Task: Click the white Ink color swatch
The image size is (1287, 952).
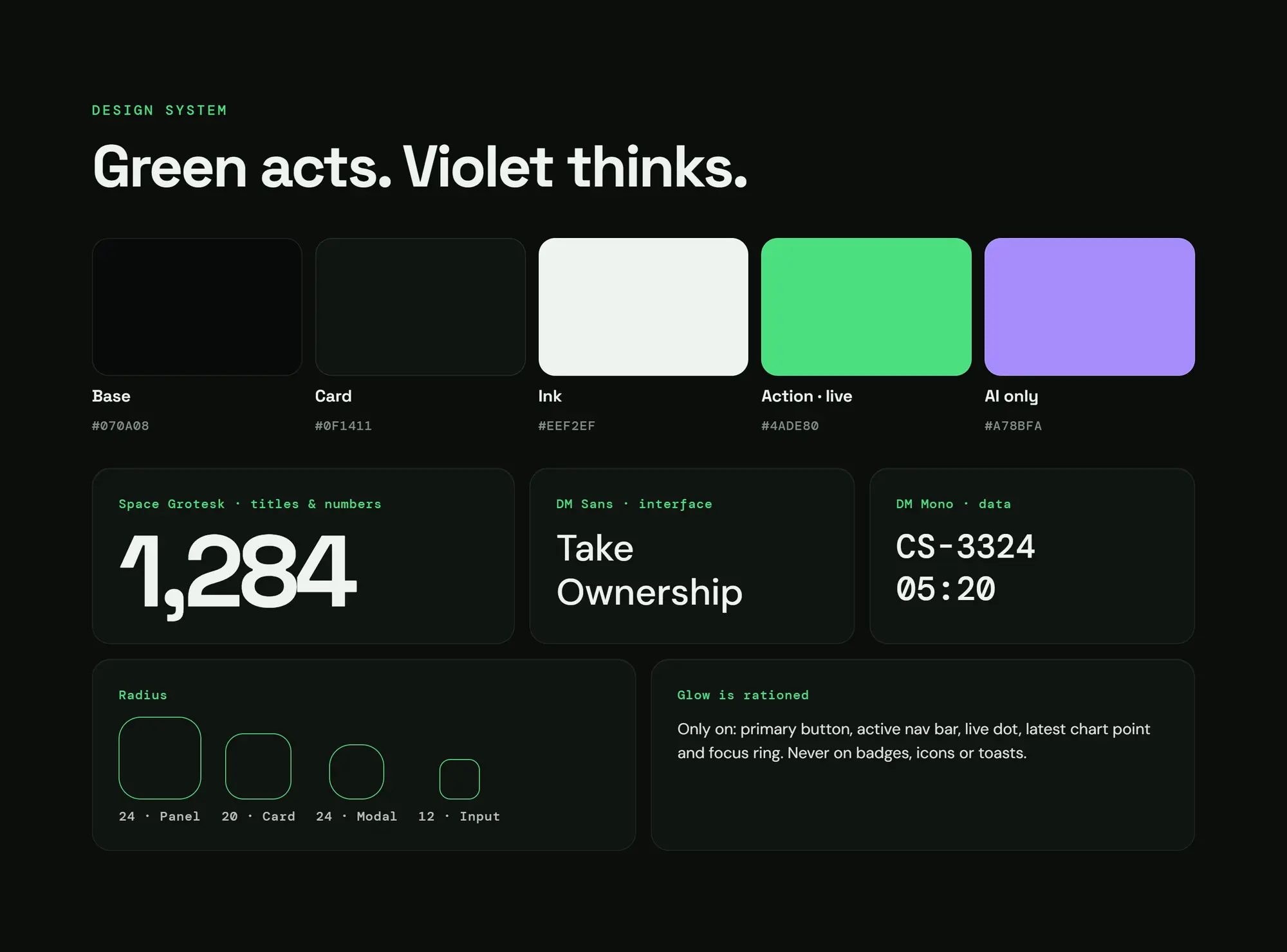Action: 643,307
